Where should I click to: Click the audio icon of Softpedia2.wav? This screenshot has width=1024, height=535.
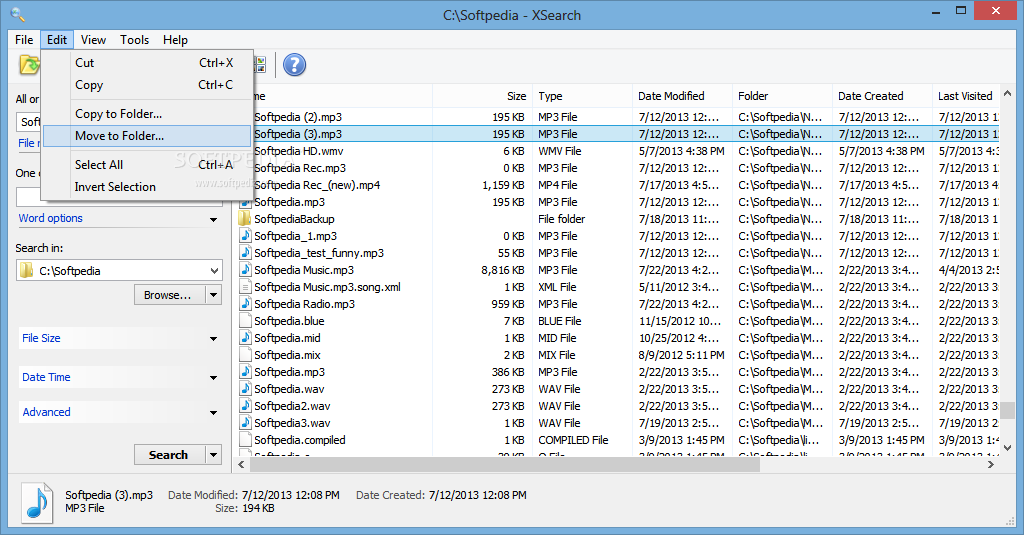click(245, 406)
